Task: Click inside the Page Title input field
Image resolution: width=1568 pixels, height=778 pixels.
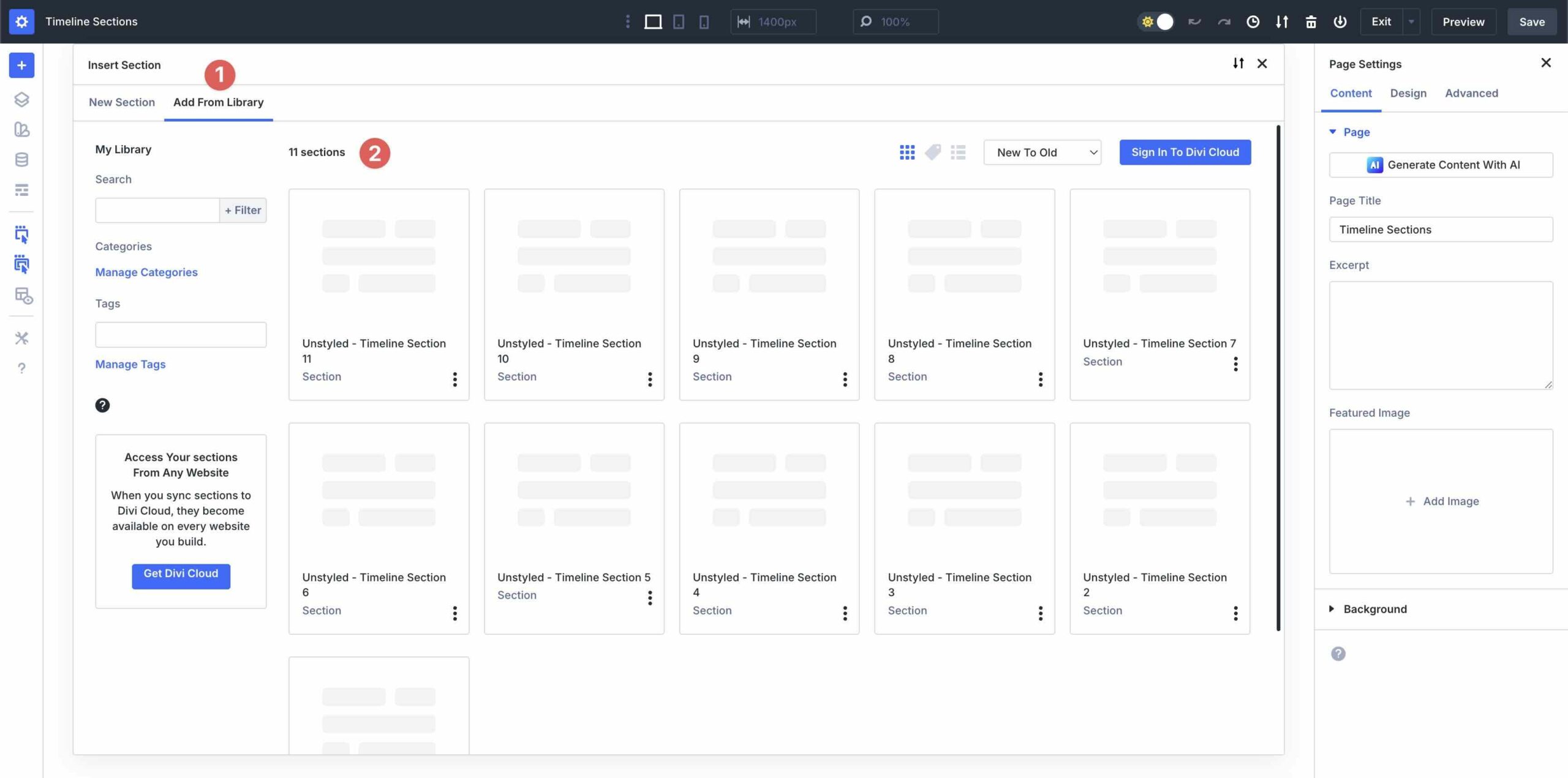Action: click(x=1441, y=230)
